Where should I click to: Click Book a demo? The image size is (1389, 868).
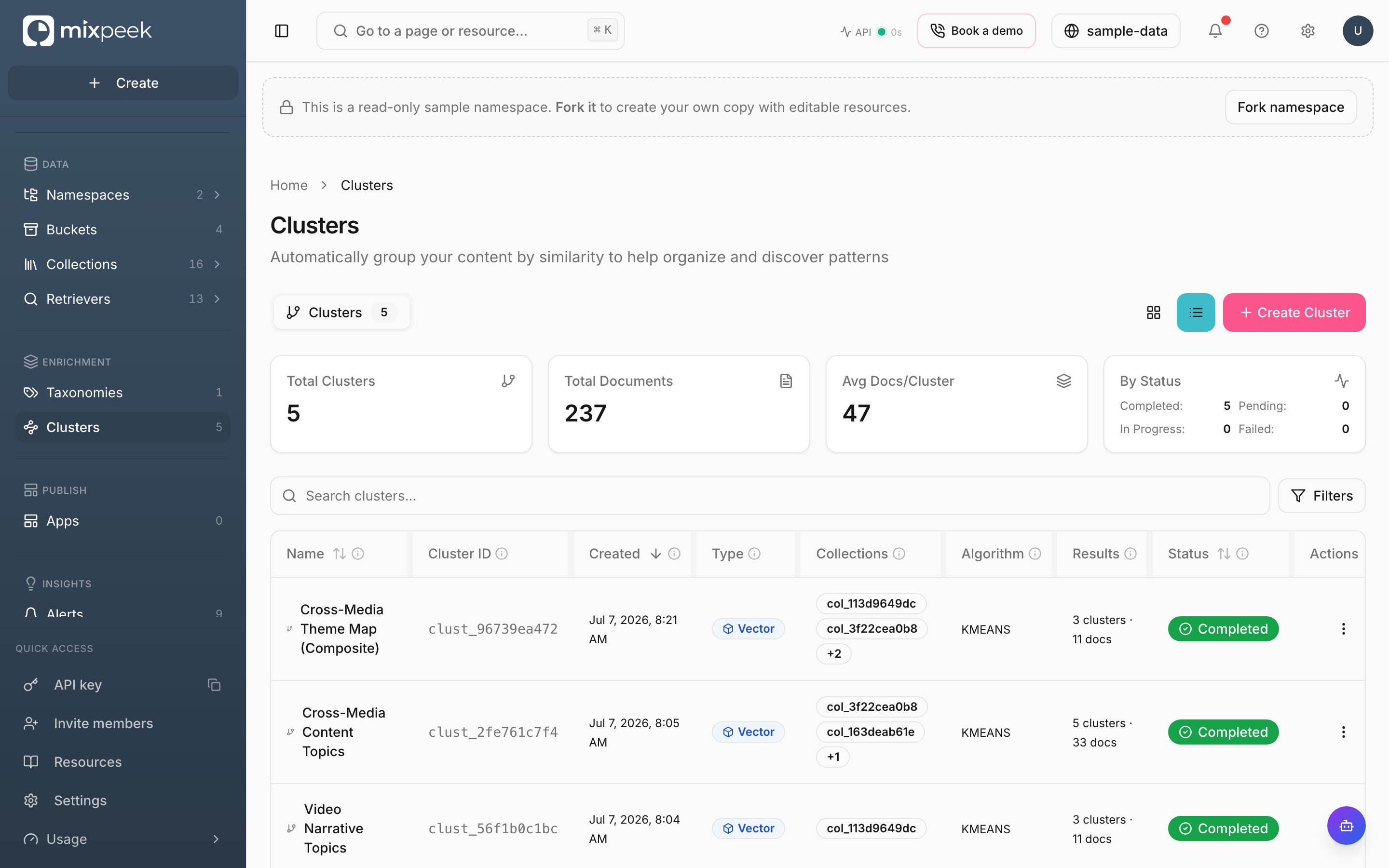point(976,31)
